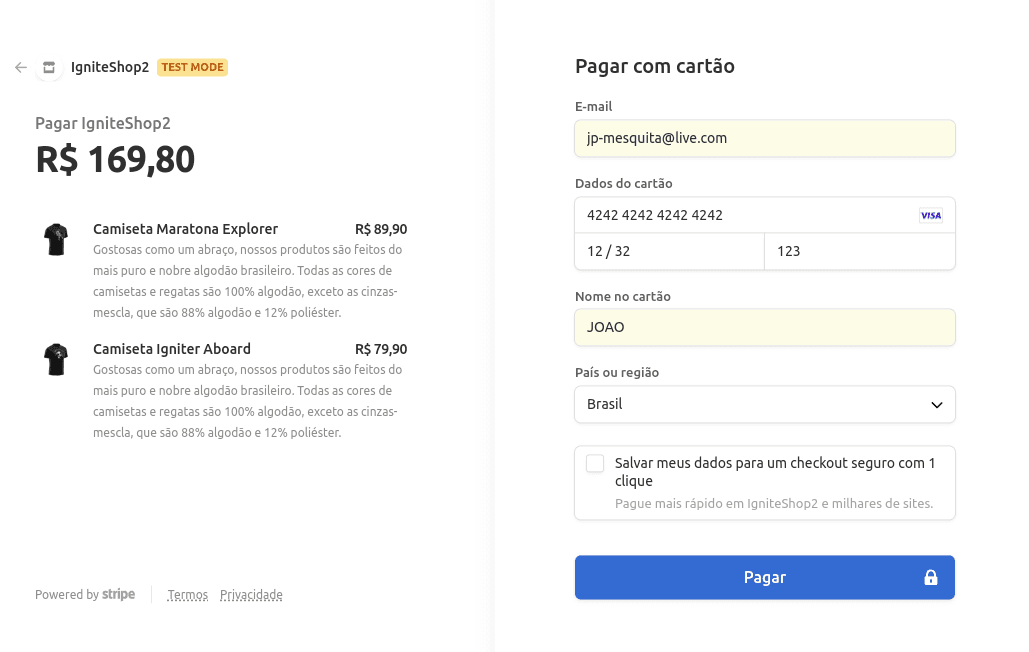Viewport: 1029px width, 652px height.
Task: Click the Camiseta Igniter Aboard shirt image
Action: (x=56, y=359)
